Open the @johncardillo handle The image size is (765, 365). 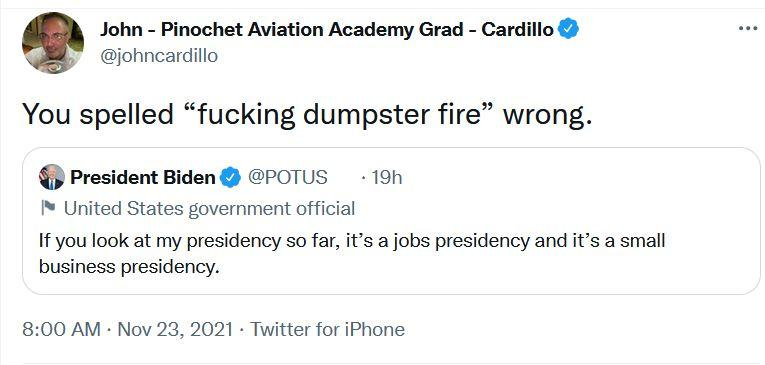[x=159, y=56]
